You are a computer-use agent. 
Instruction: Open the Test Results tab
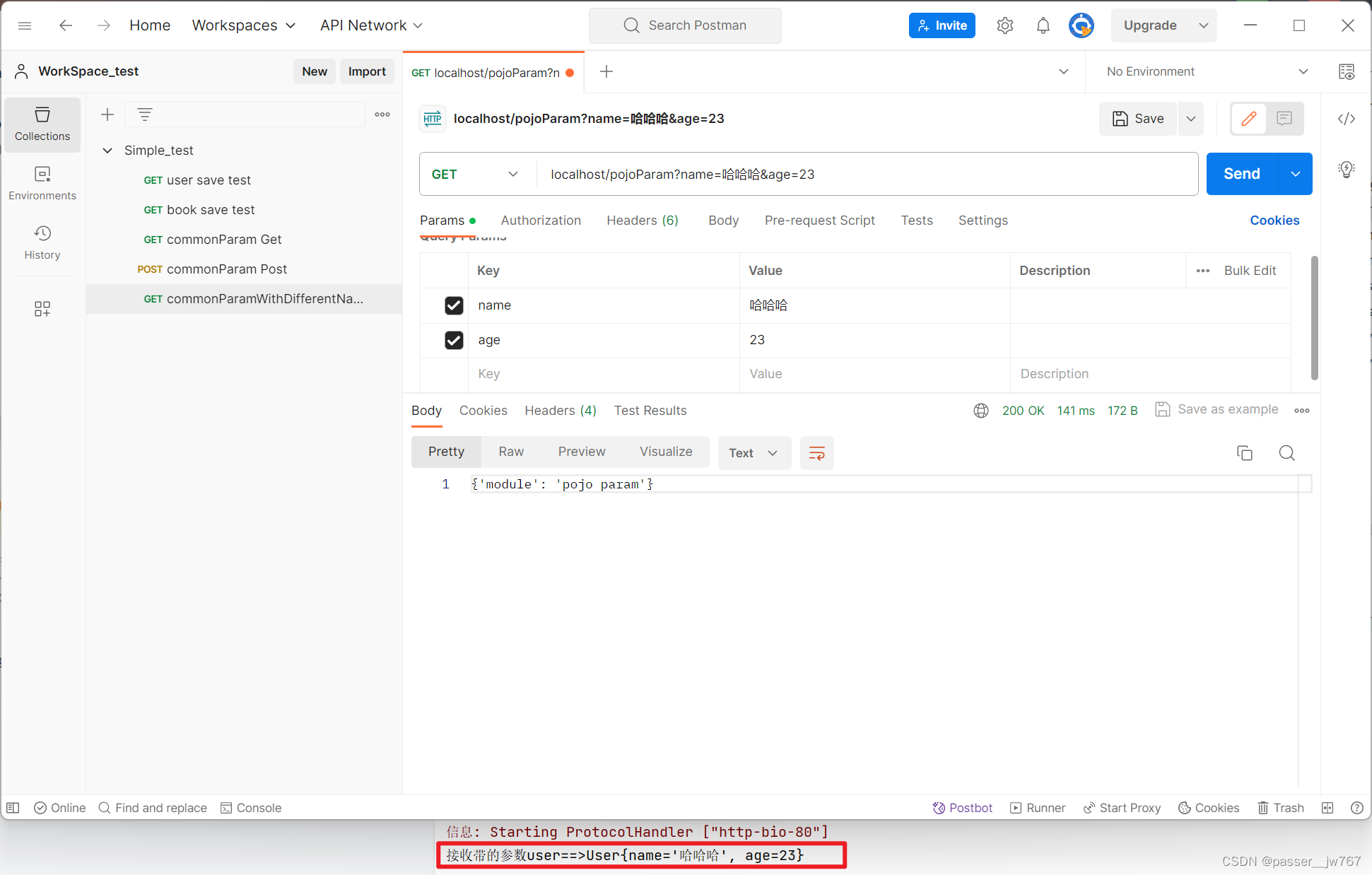650,411
